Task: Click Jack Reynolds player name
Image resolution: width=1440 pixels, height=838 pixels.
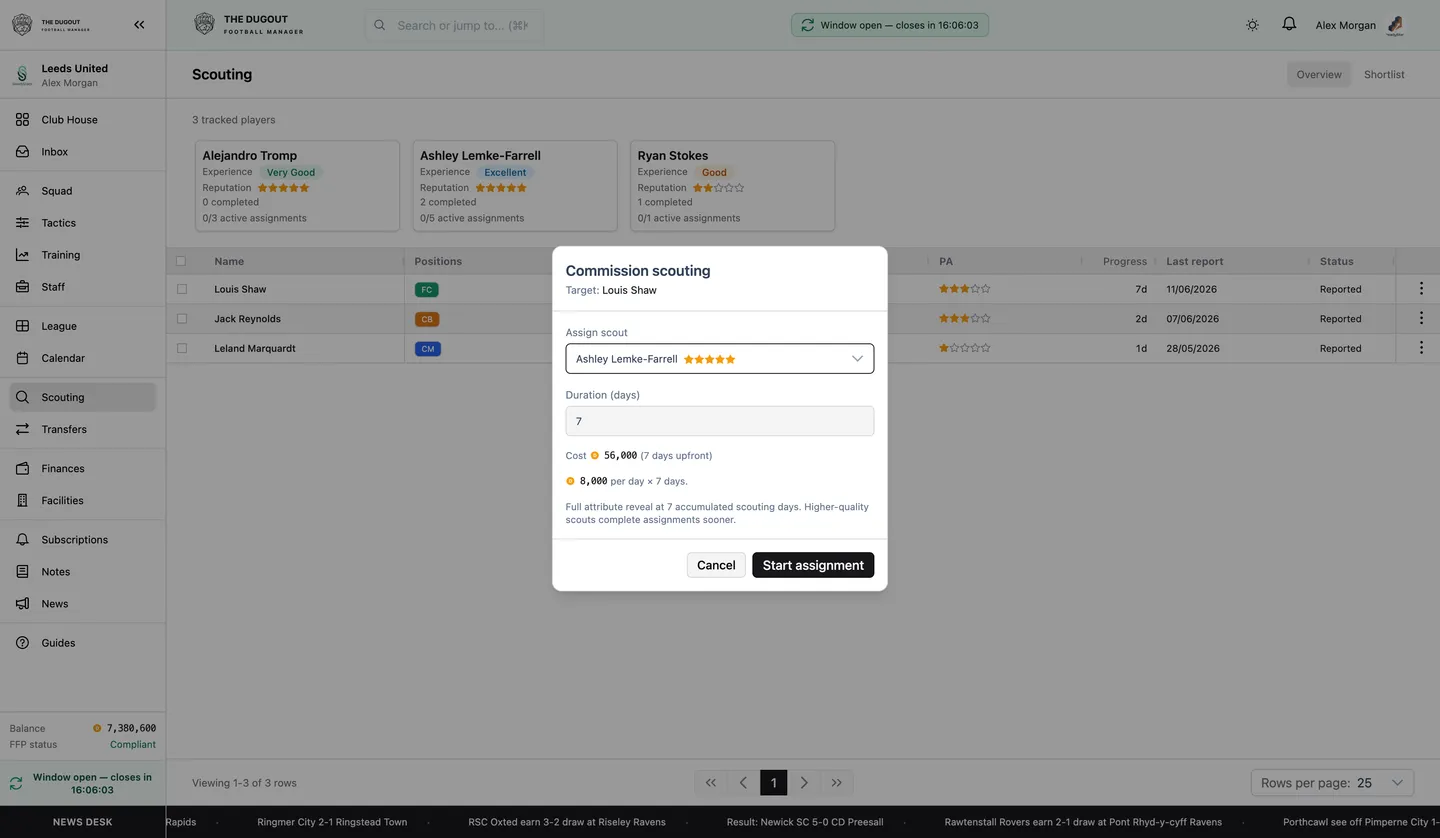Action: click(x=247, y=319)
